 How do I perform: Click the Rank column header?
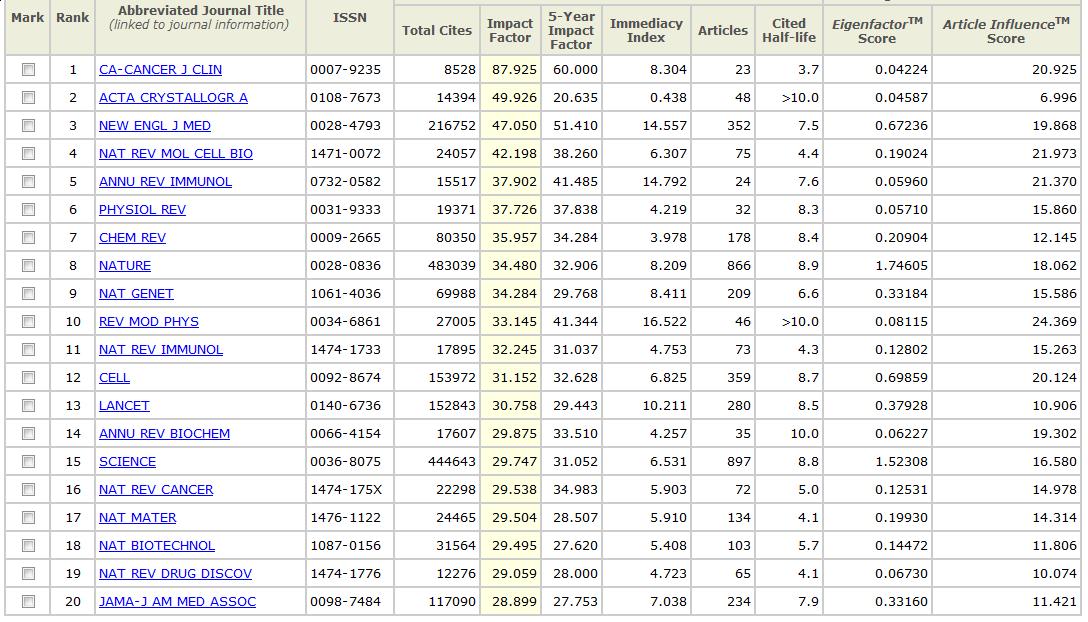click(x=73, y=17)
